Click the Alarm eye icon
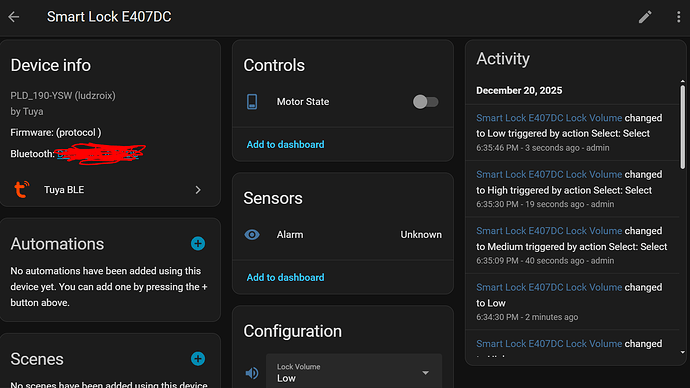The image size is (690, 388). coord(252,234)
